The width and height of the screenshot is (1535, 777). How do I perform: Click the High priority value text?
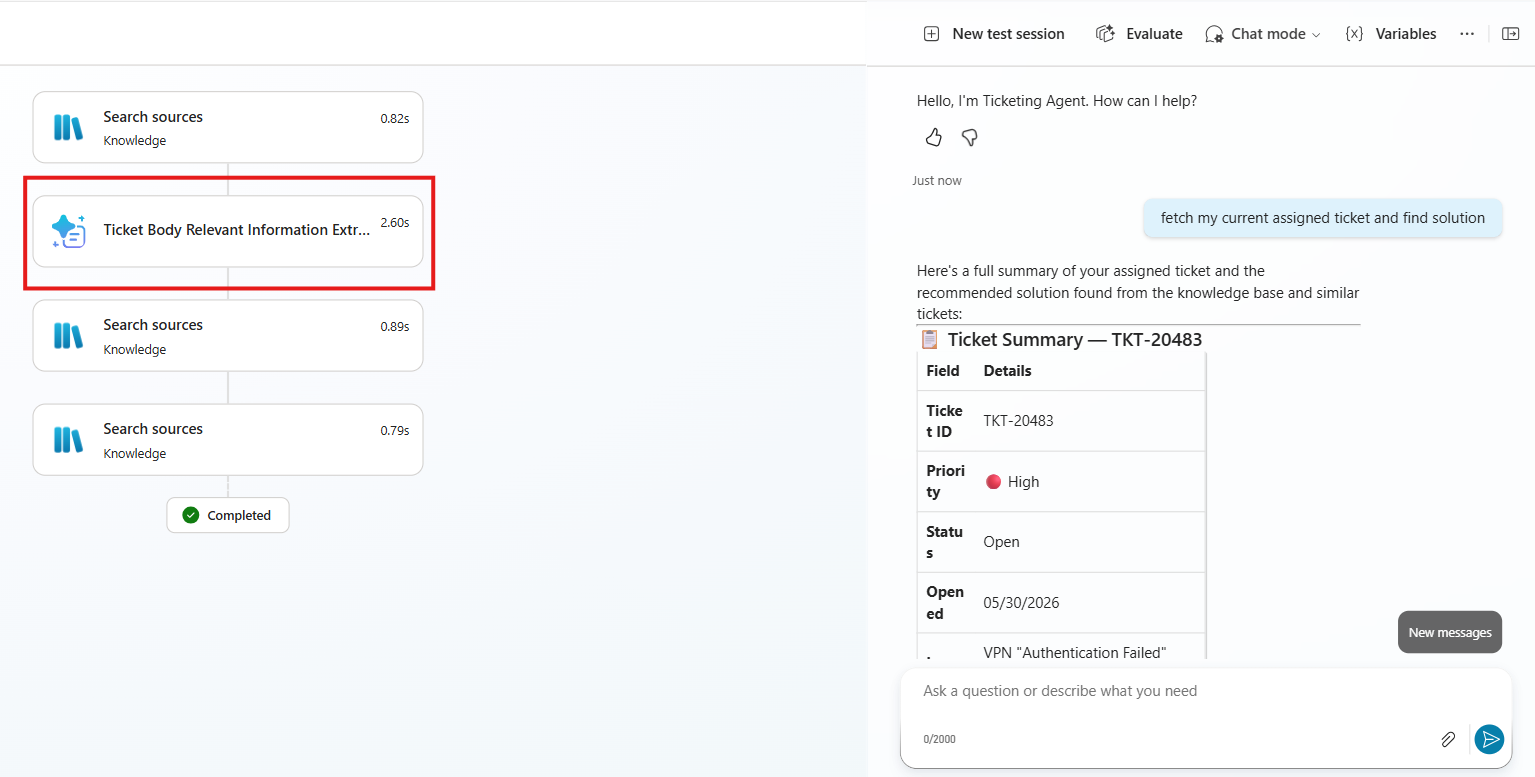coord(1023,482)
